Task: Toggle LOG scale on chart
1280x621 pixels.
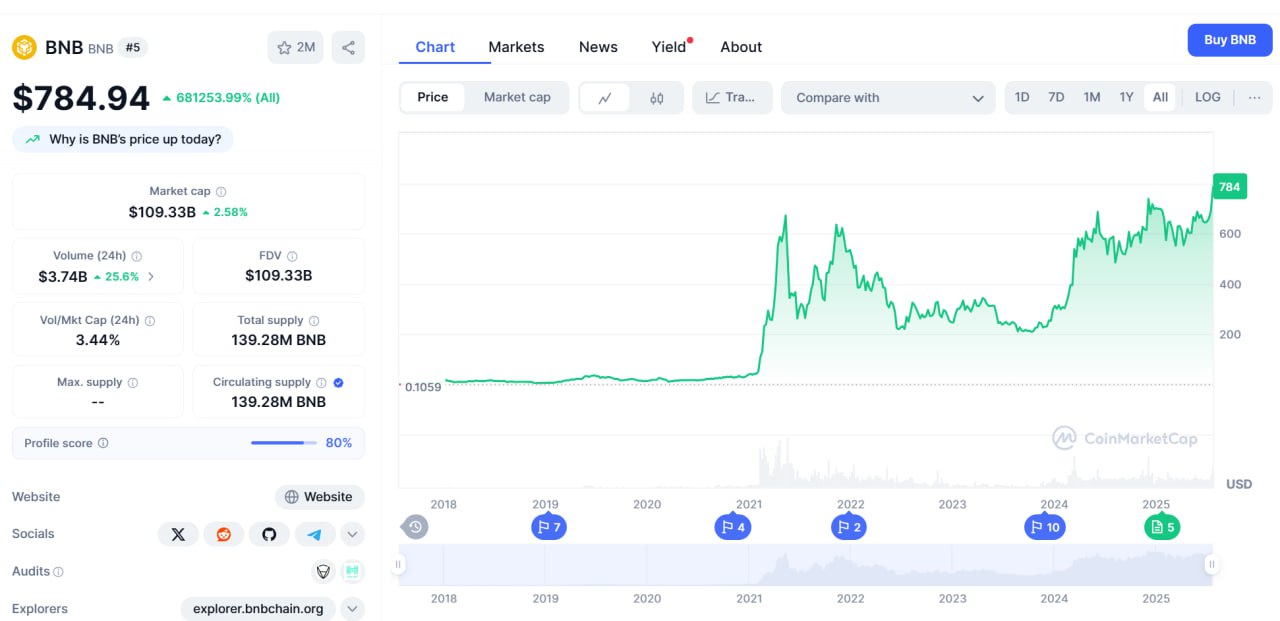Action: coord(1208,97)
